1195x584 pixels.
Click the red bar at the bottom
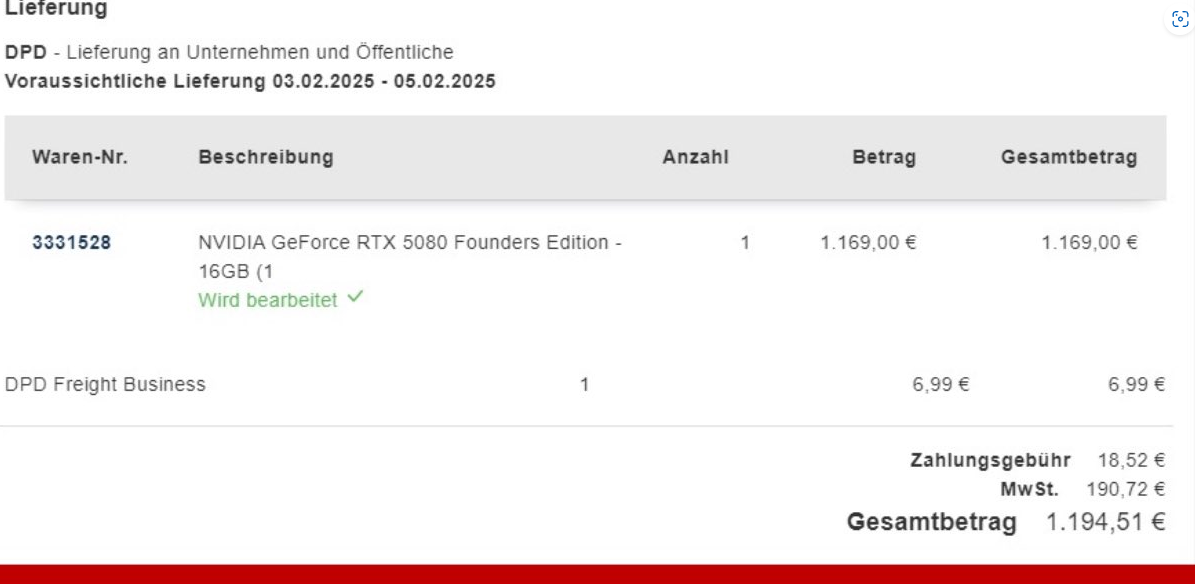597,574
